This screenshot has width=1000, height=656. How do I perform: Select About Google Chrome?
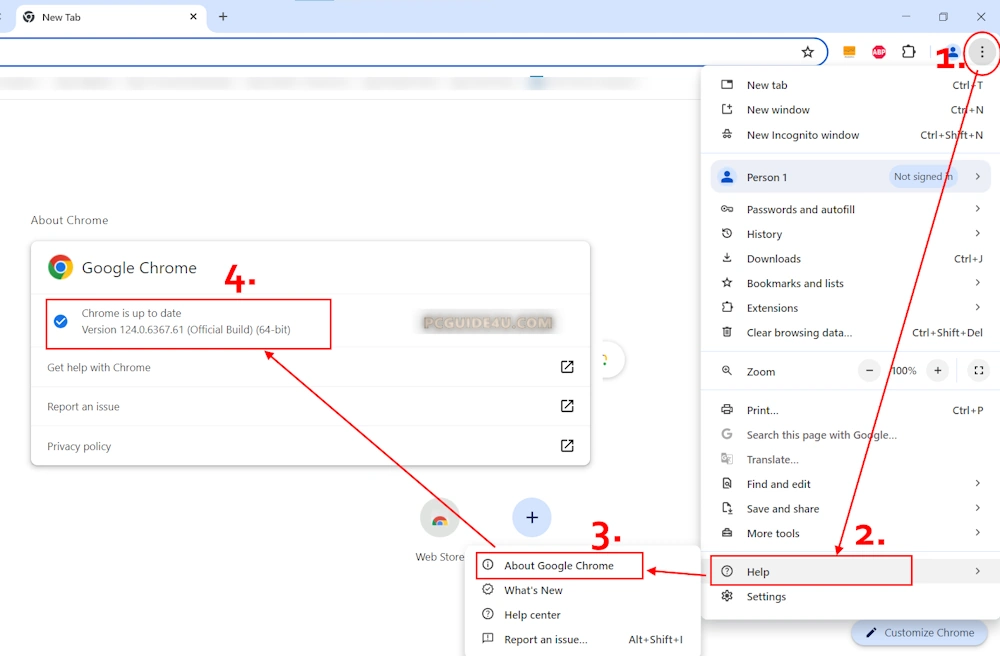559,565
